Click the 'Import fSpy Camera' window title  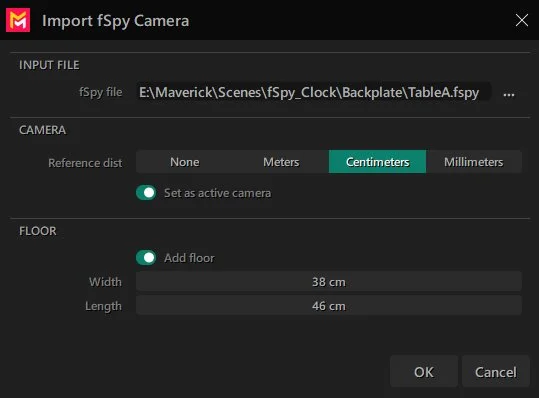[x=116, y=21]
